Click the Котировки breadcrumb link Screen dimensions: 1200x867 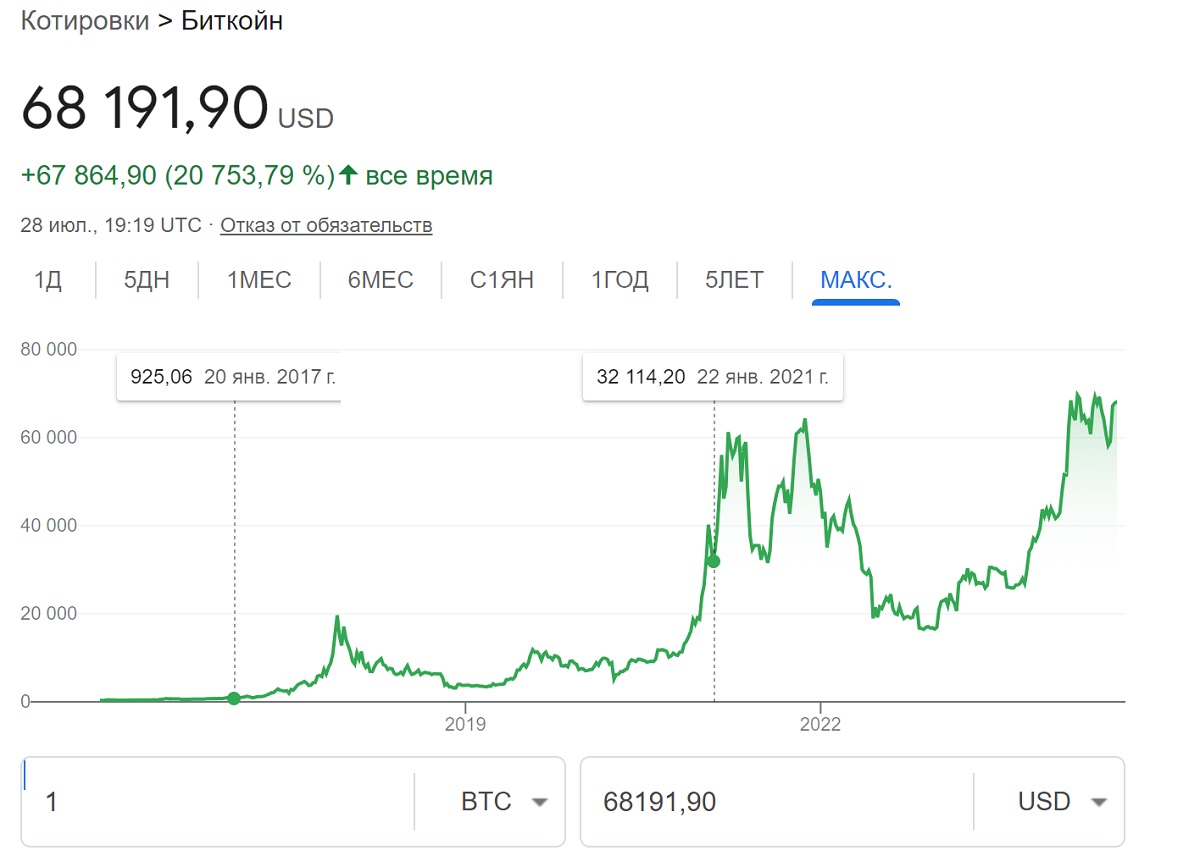[85, 21]
